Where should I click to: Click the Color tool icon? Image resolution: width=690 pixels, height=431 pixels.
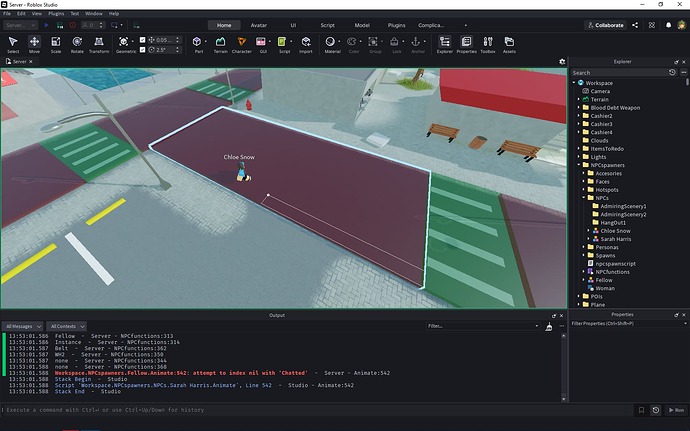click(352, 42)
